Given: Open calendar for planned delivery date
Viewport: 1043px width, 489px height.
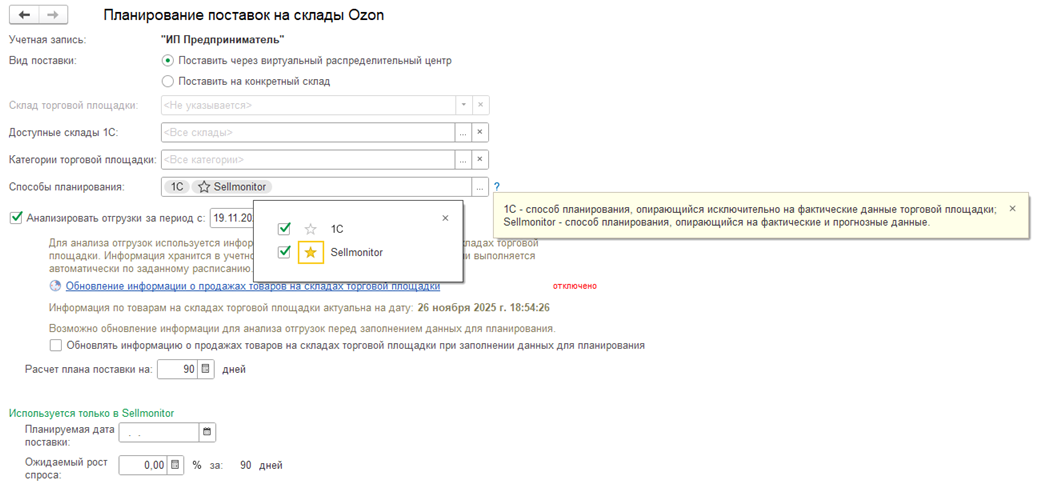Looking at the screenshot, I should 207,432.
